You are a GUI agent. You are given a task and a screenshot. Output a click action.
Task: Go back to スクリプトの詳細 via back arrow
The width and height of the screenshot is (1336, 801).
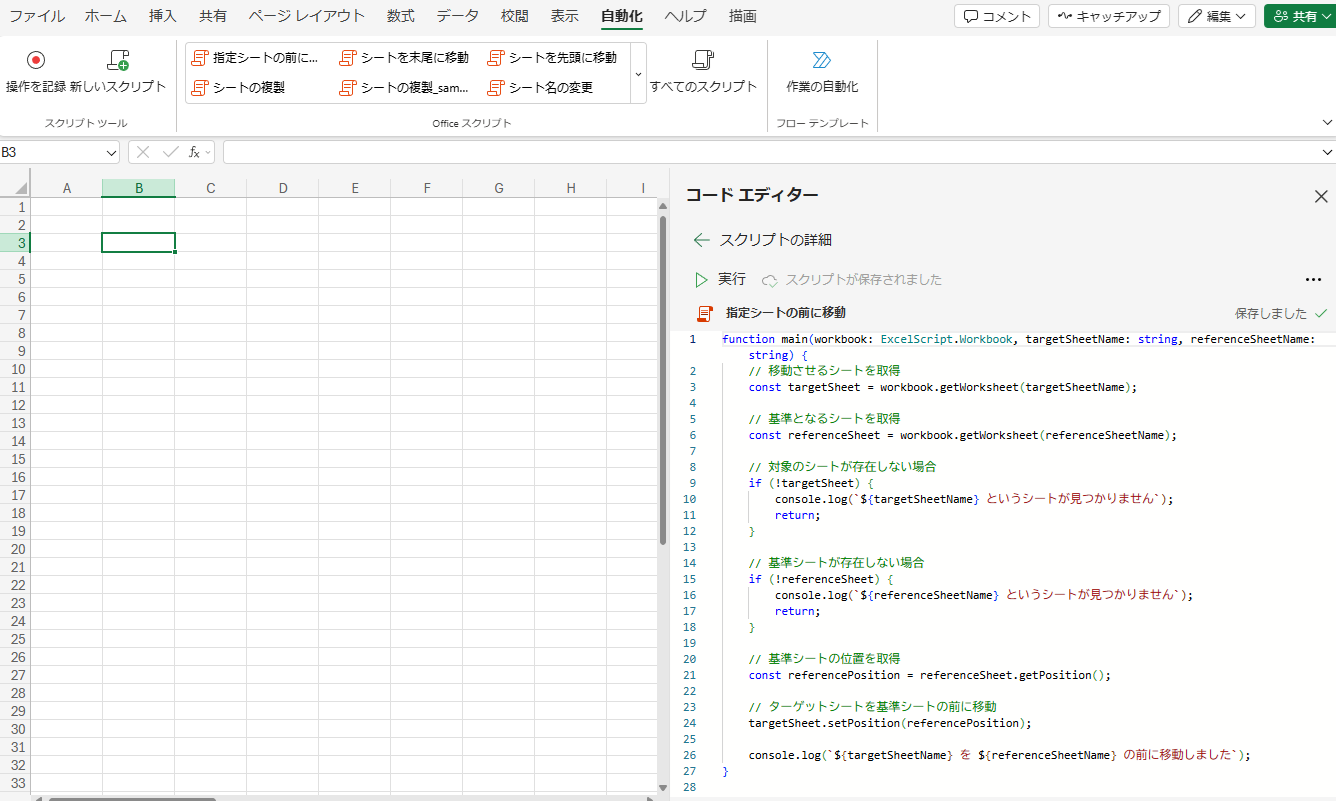pos(701,240)
